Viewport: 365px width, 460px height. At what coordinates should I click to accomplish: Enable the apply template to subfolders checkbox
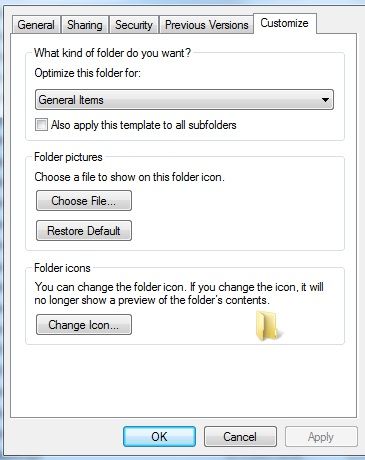pyautogui.click(x=41, y=125)
